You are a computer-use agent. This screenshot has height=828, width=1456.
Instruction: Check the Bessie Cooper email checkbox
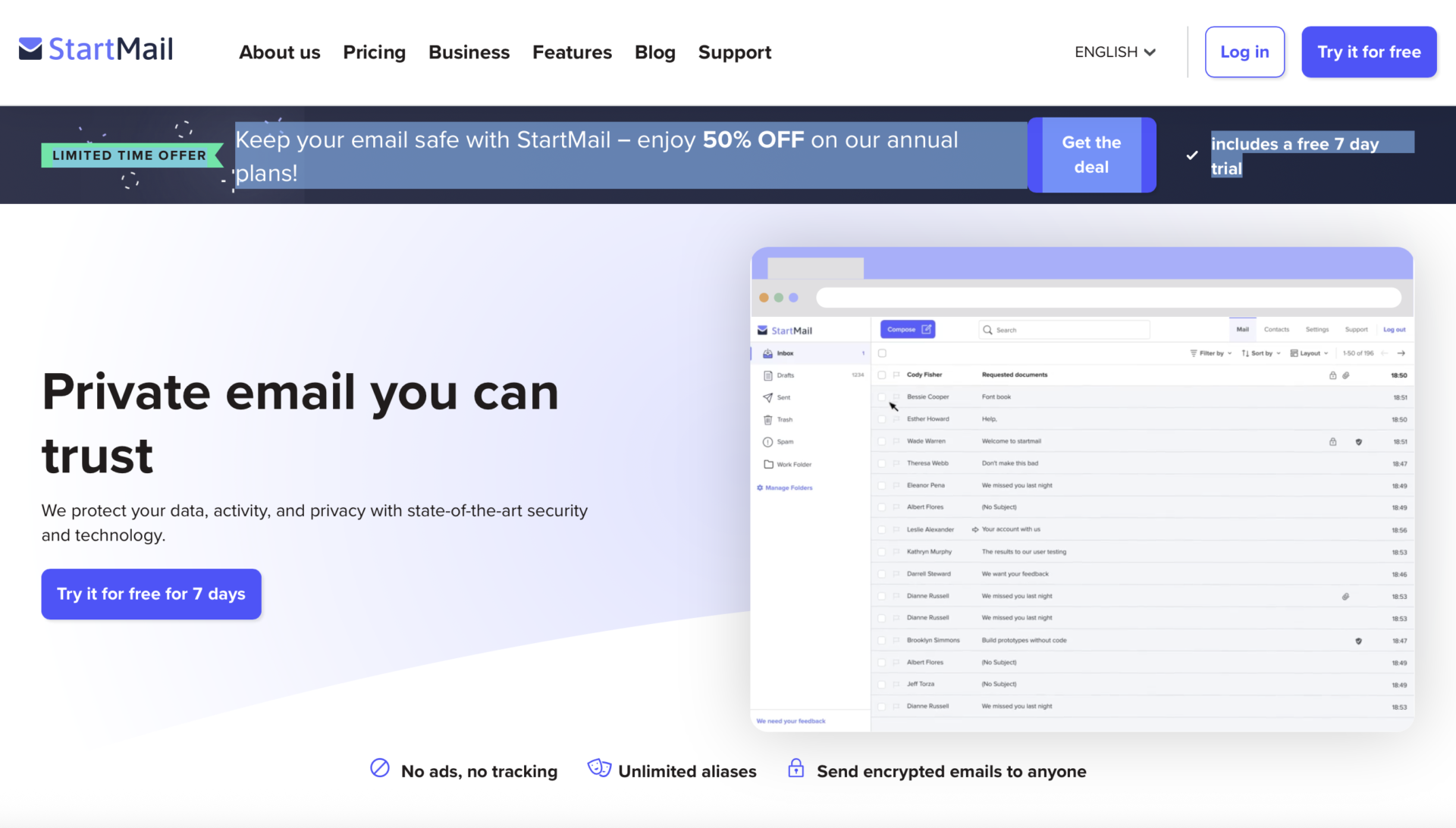882,397
